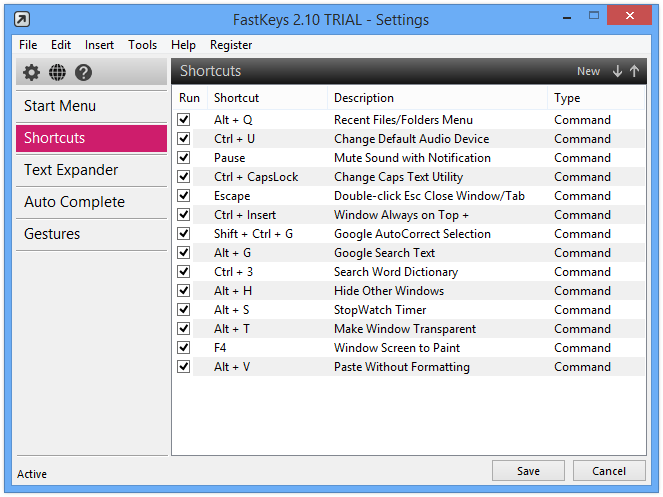Toggle checkbox for Alt + T
This screenshot has width=663, height=497.
pos(184,329)
